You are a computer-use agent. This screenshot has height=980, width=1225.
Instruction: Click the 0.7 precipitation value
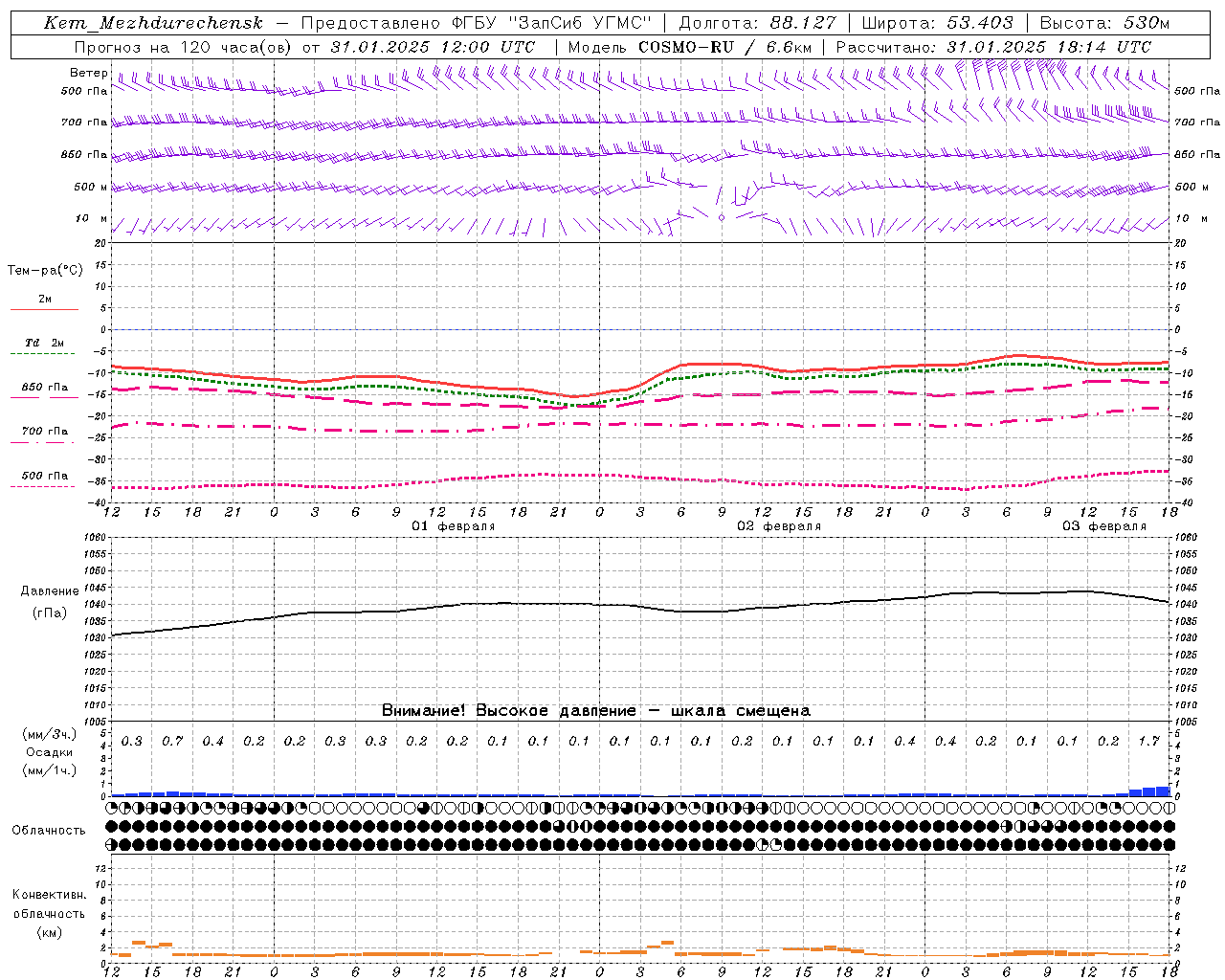tap(172, 742)
